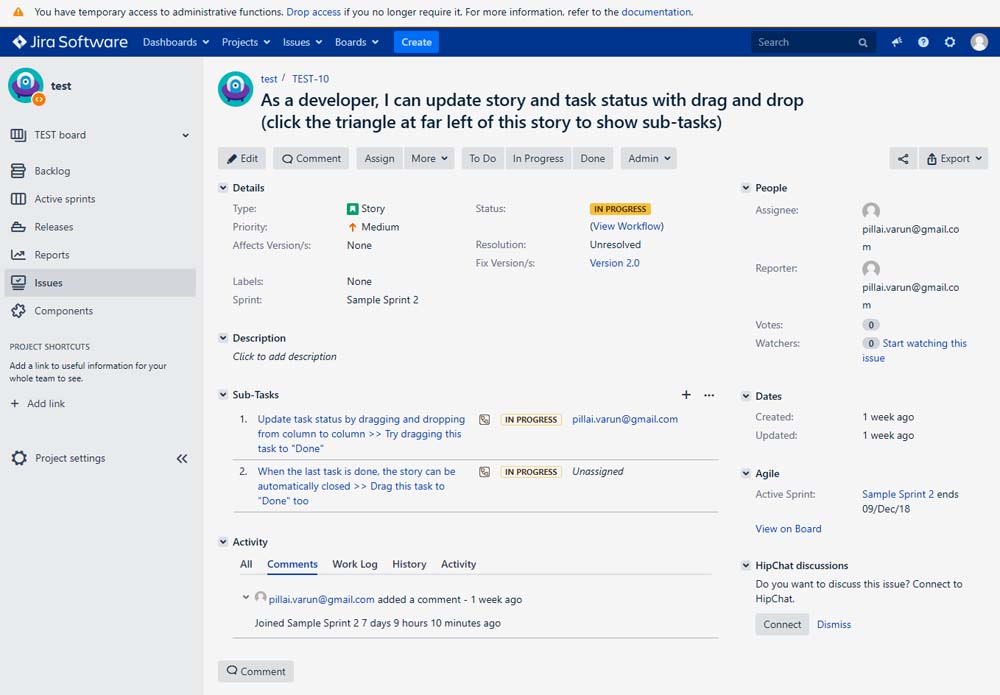
Task: Click the Releases ship icon
Action: coord(18,227)
